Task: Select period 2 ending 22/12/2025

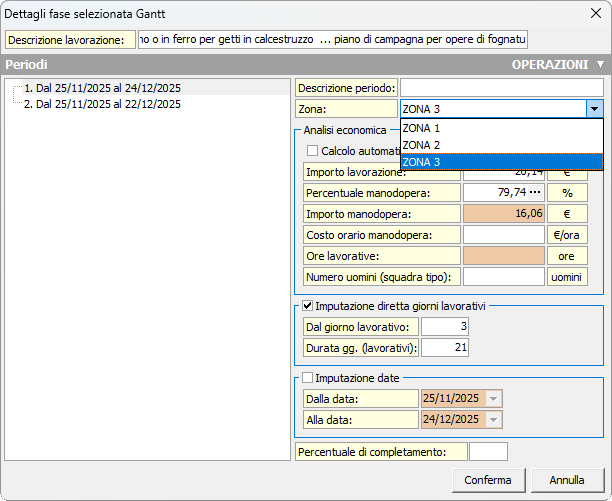Action: pyautogui.click(x=102, y=103)
